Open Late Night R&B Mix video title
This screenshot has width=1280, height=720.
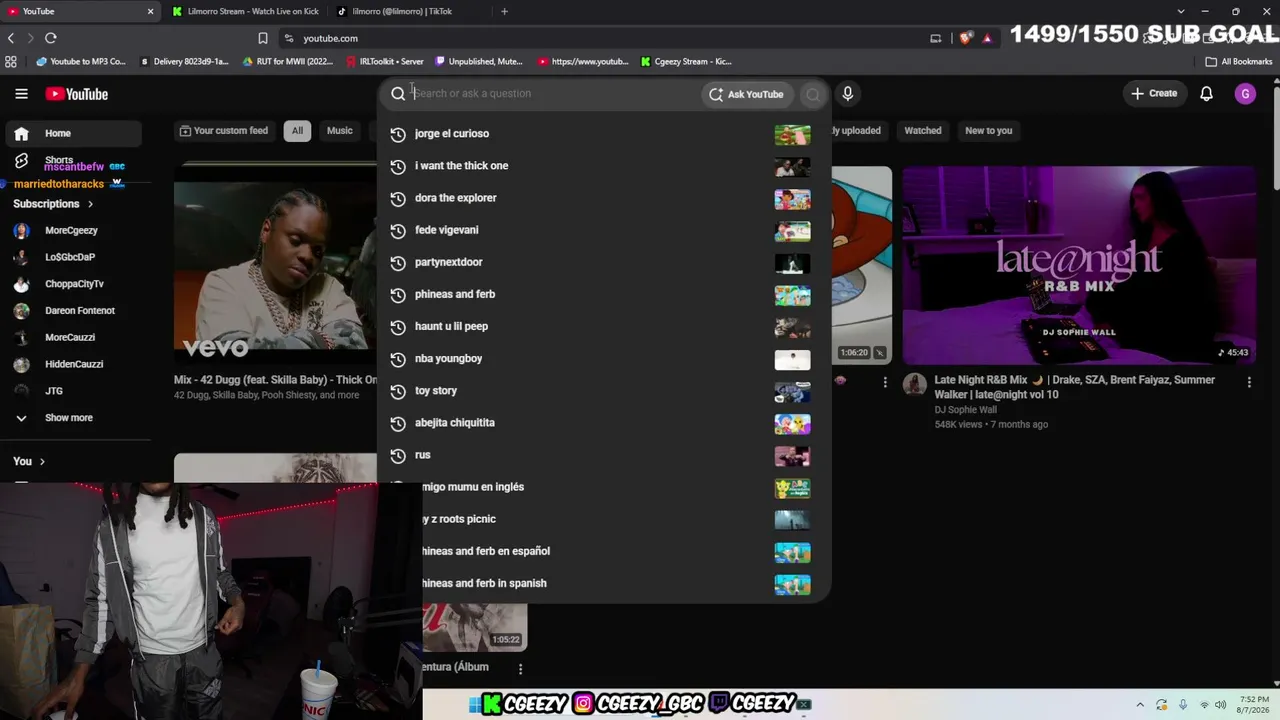point(1075,387)
